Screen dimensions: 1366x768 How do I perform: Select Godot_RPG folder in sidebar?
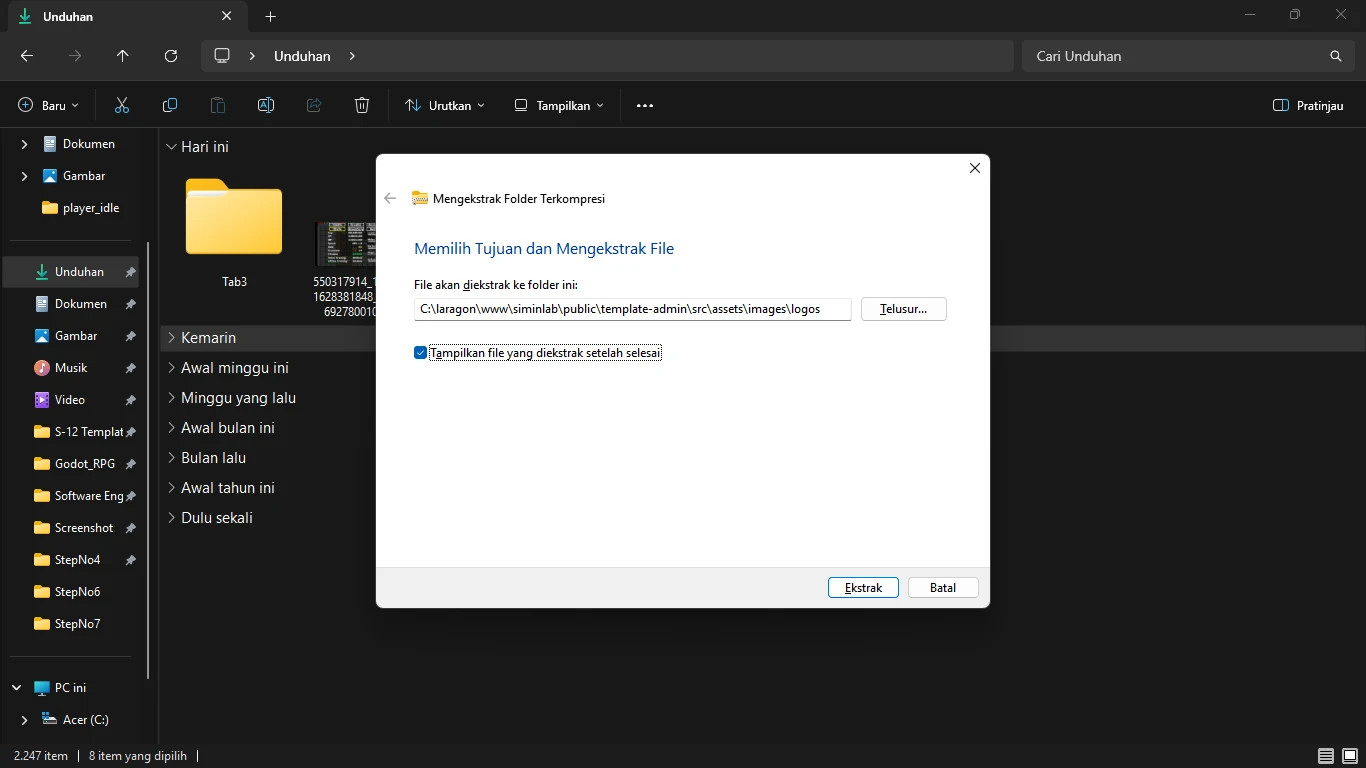click(85, 464)
